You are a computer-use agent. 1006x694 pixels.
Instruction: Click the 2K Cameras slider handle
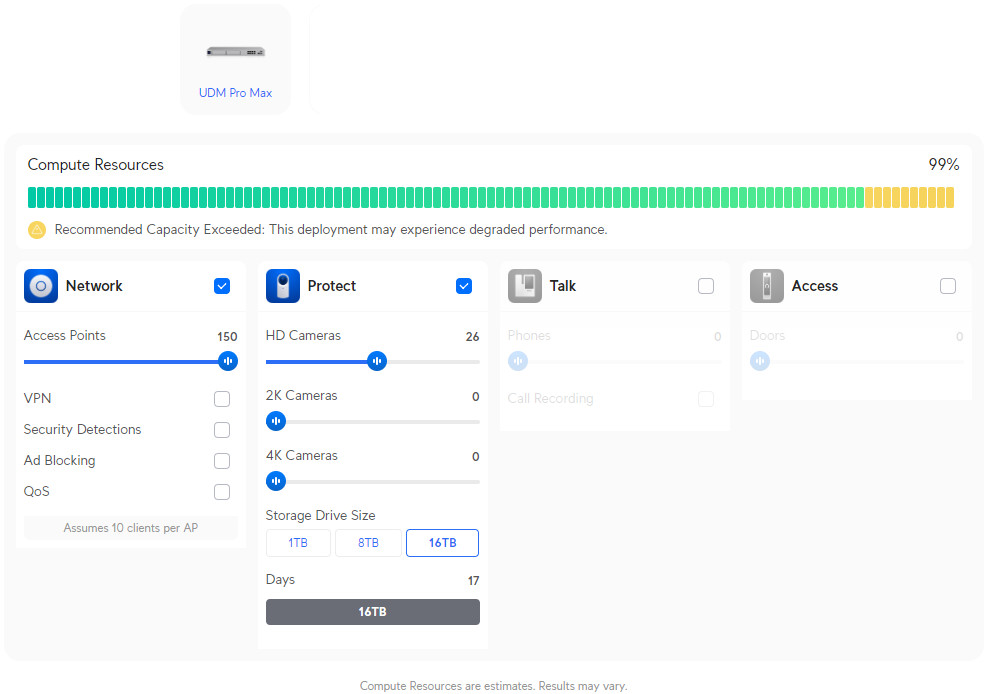pos(276,421)
